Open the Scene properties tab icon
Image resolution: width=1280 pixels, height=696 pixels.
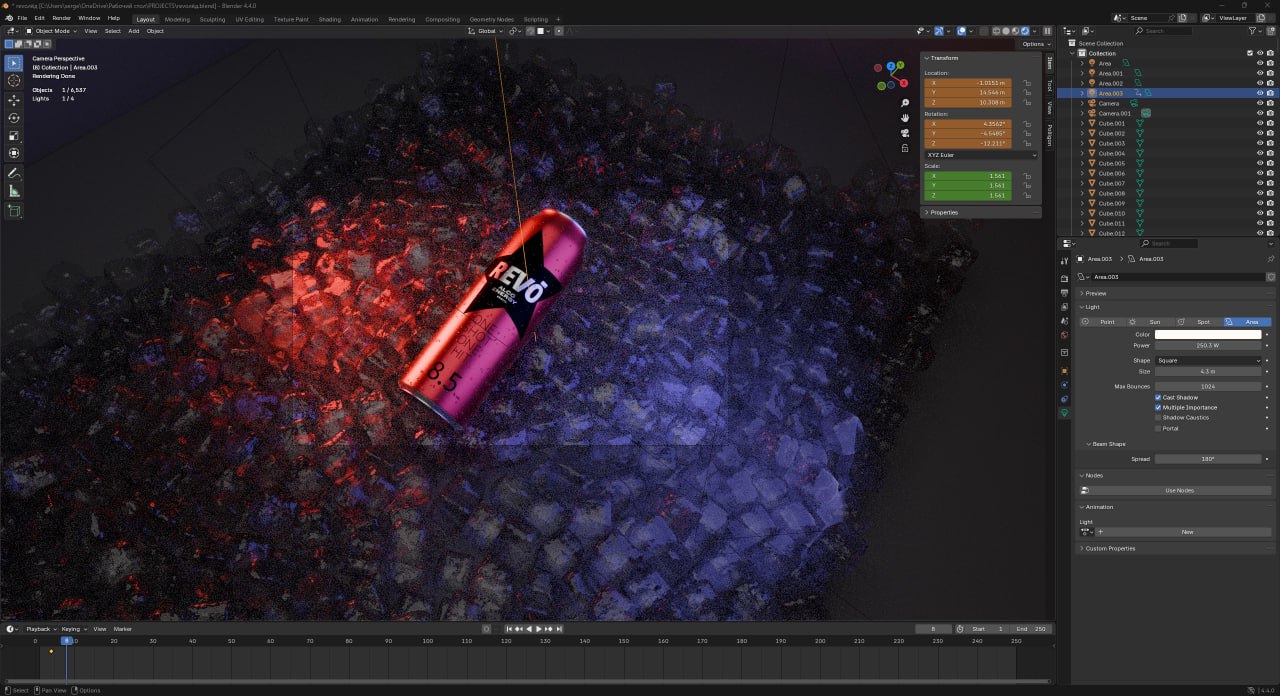point(1064,321)
